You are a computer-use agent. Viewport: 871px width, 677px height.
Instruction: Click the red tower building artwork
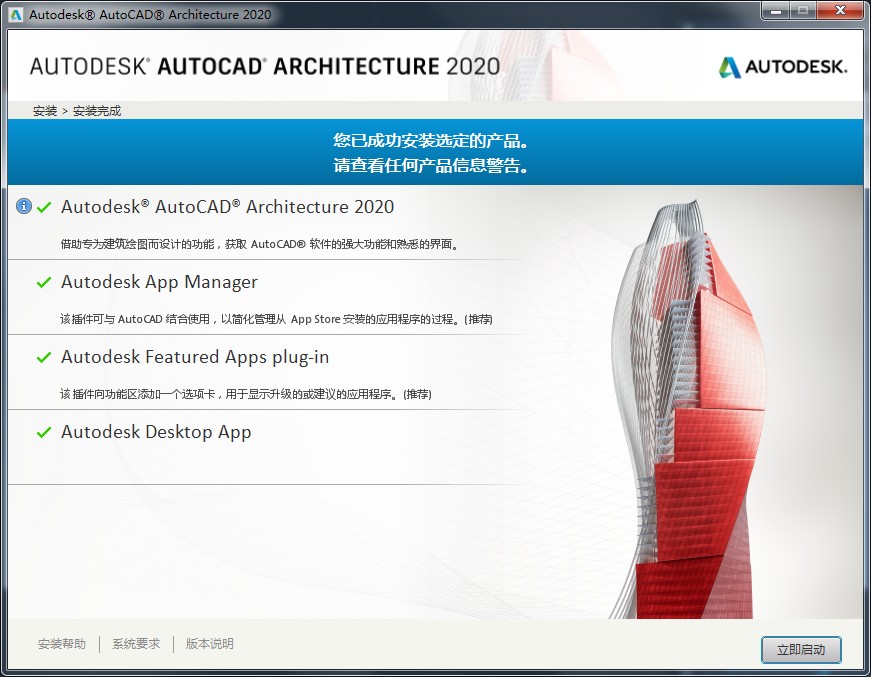pos(700,420)
